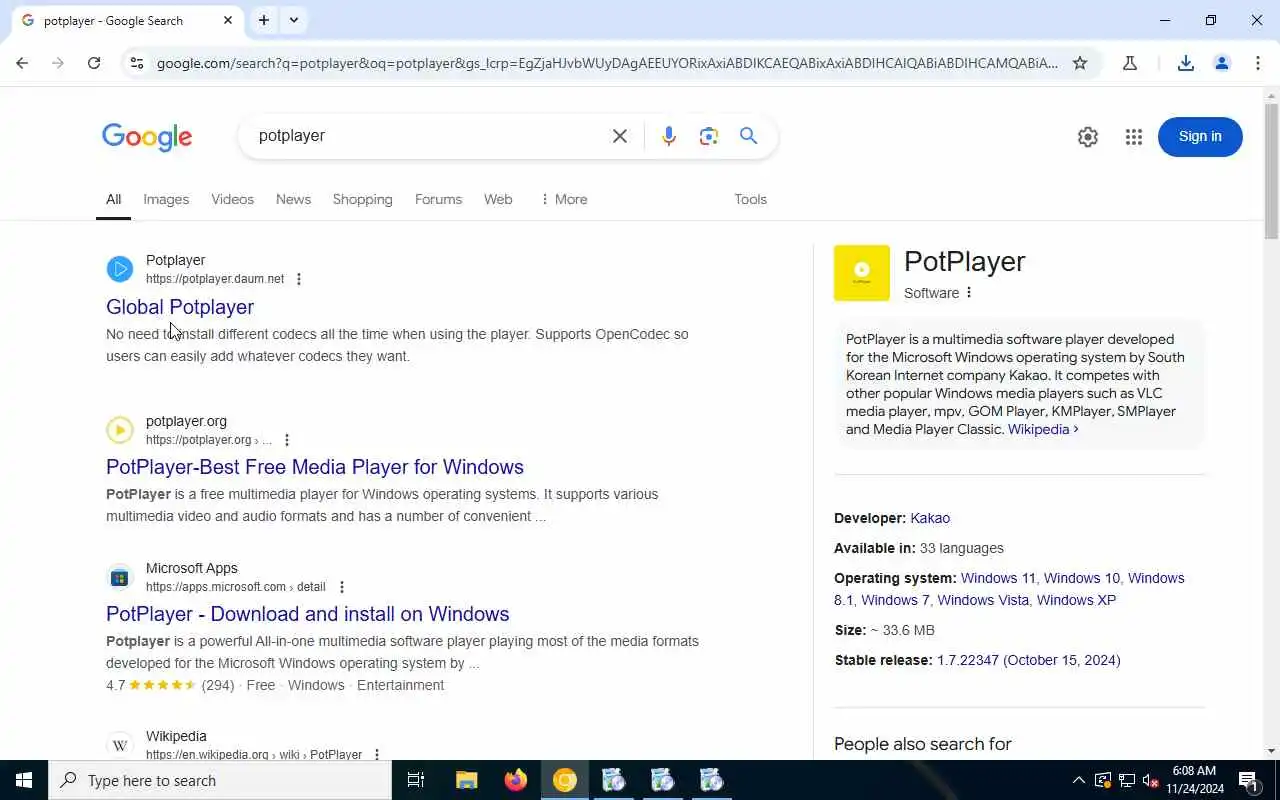The image size is (1280, 800).
Task: Search by voice microphone icon
Action: [x=669, y=136]
